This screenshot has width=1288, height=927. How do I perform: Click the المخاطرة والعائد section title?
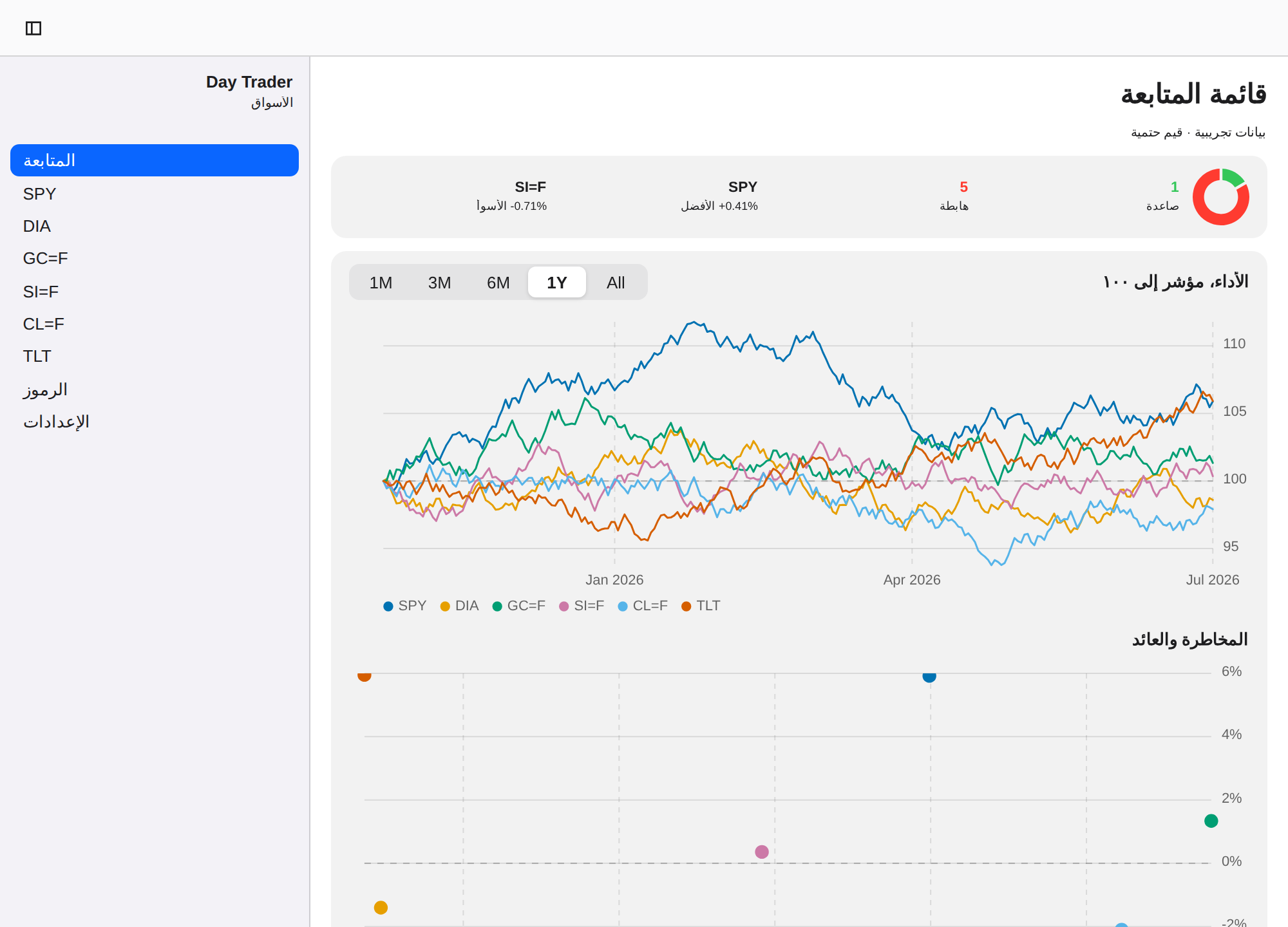[x=1189, y=639]
